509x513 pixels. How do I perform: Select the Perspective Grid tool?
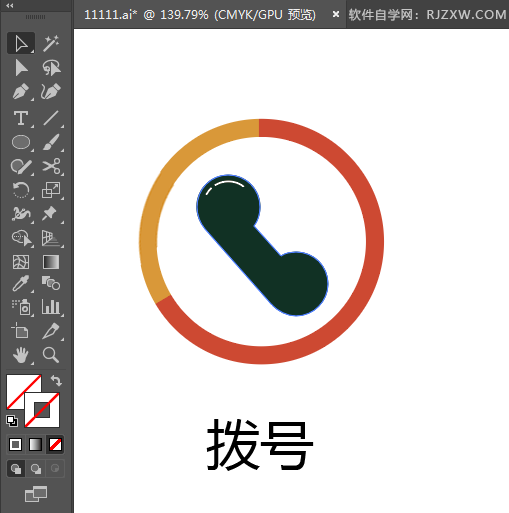[51, 238]
